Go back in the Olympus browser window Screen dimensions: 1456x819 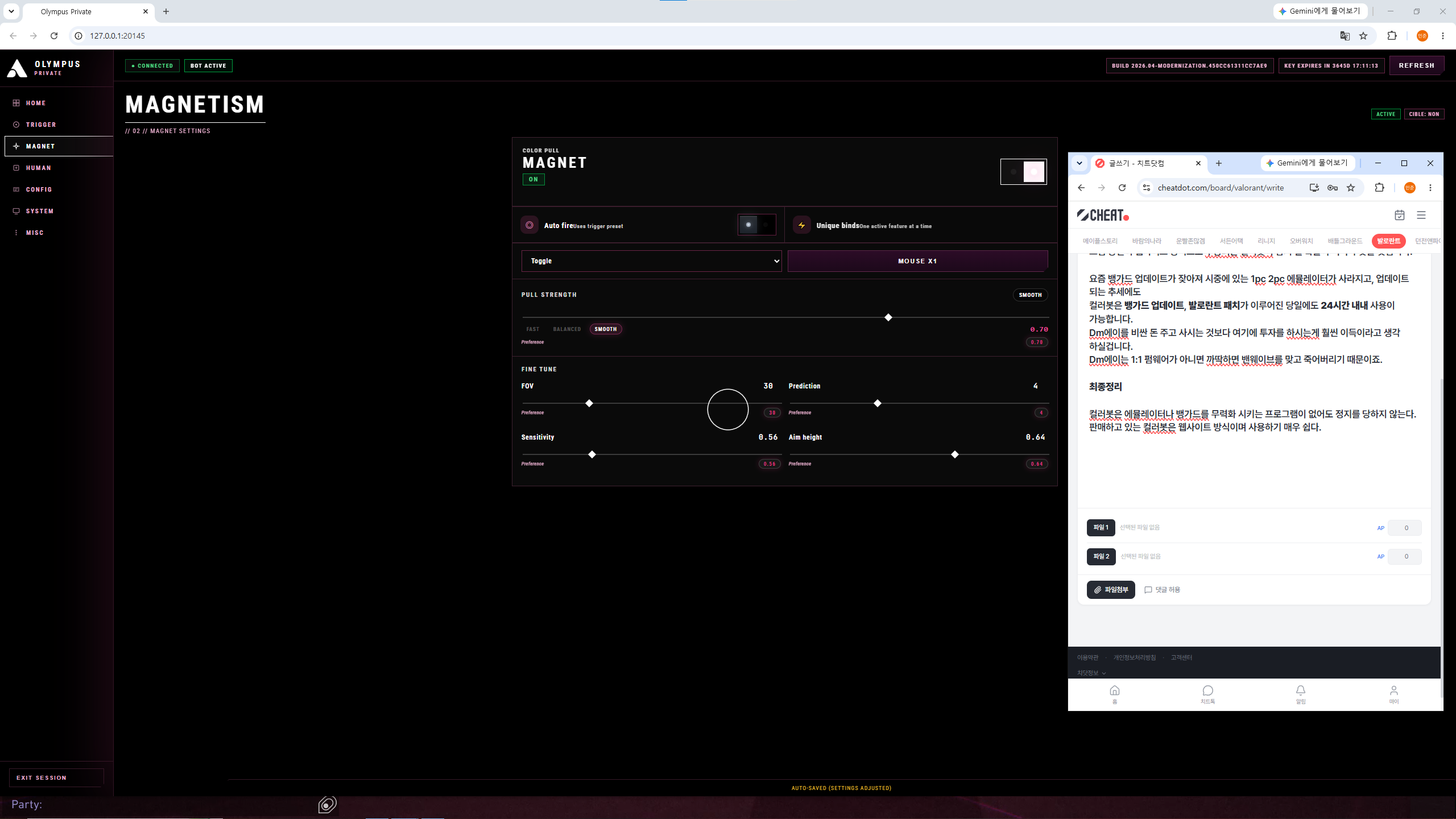(x=13, y=36)
